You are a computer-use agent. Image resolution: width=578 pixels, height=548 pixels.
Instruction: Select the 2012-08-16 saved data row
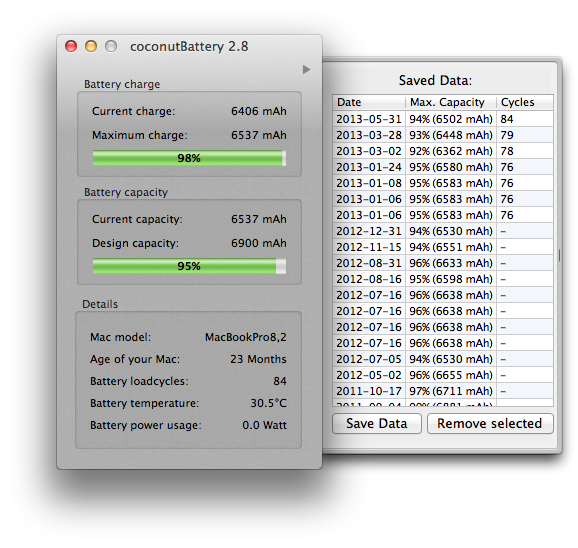(x=443, y=279)
